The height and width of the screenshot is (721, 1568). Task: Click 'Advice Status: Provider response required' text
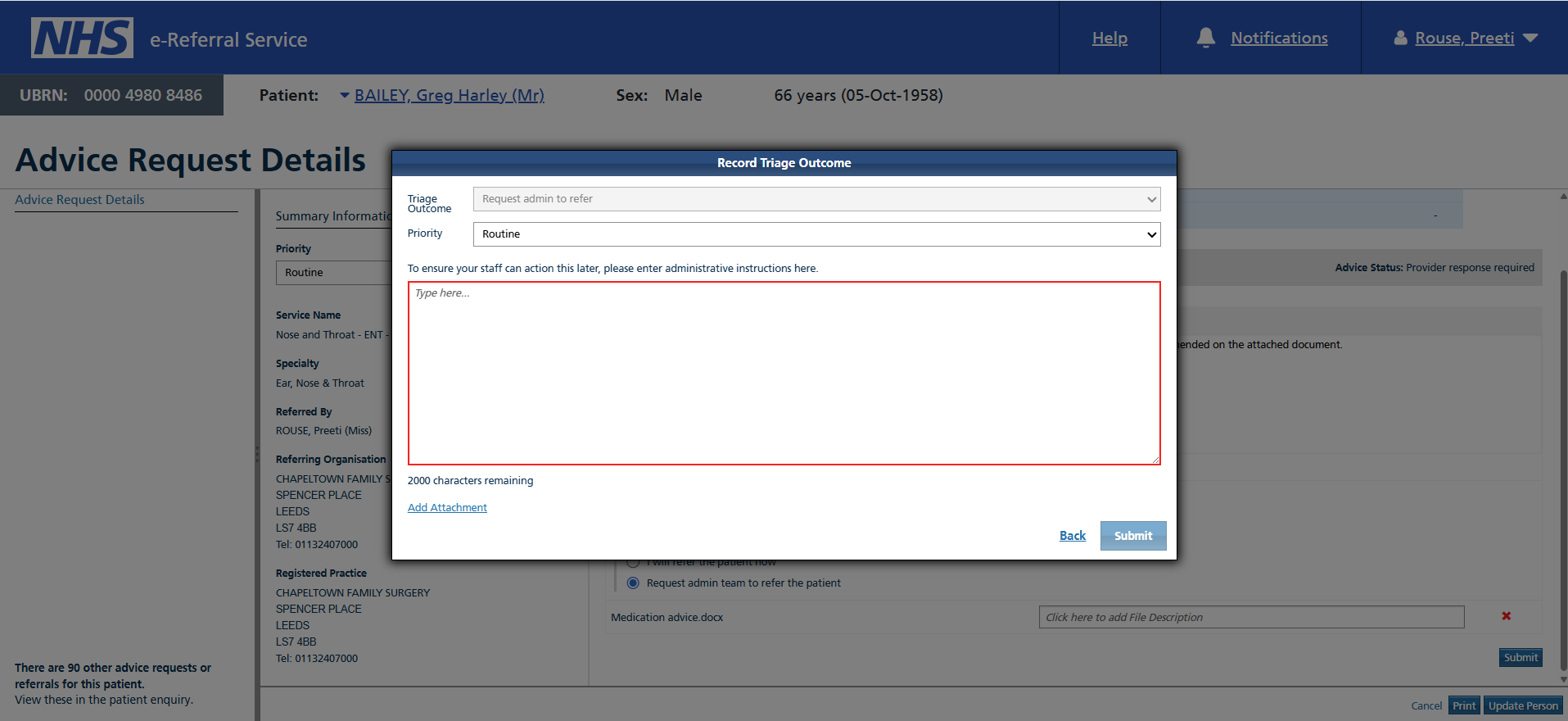click(x=1435, y=267)
